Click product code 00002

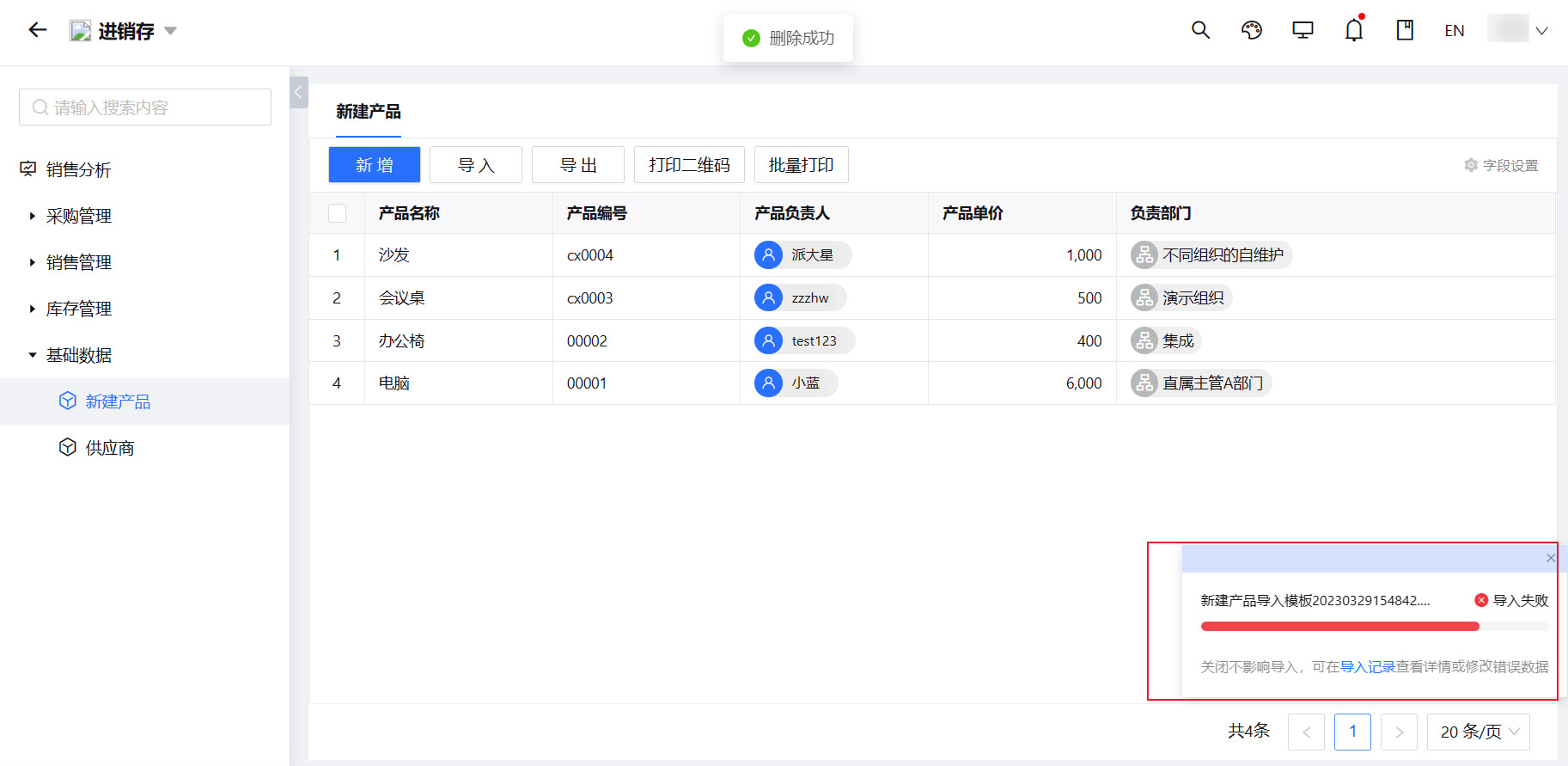pos(587,341)
